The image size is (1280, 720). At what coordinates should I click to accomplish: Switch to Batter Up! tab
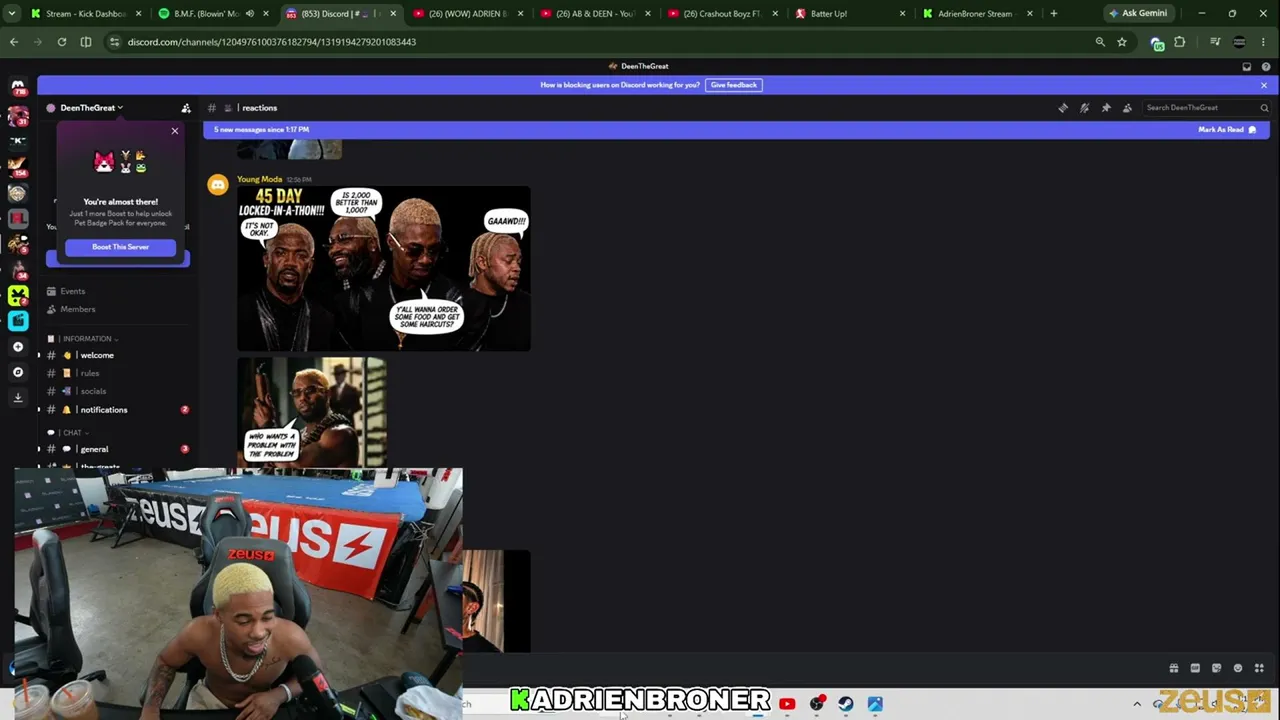[x=849, y=14]
